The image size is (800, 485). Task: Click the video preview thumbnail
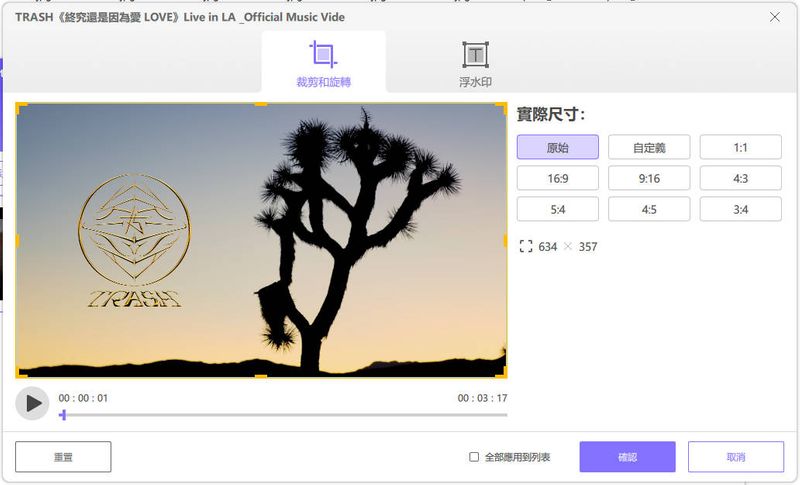(261, 240)
